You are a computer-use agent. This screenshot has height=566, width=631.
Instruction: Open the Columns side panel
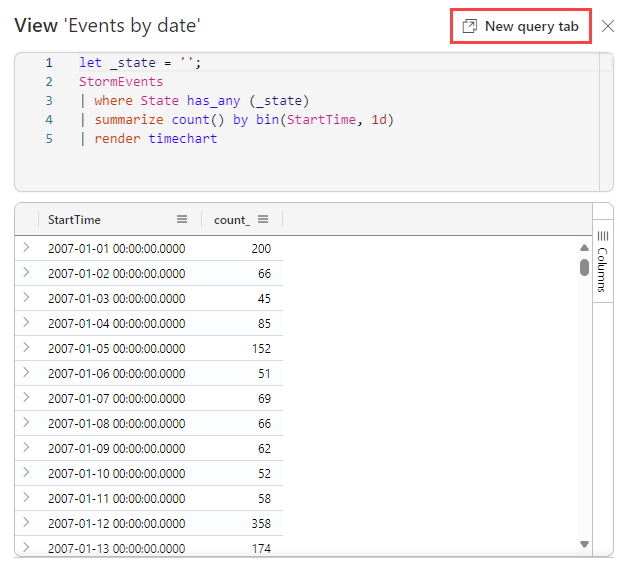click(x=602, y=261)
